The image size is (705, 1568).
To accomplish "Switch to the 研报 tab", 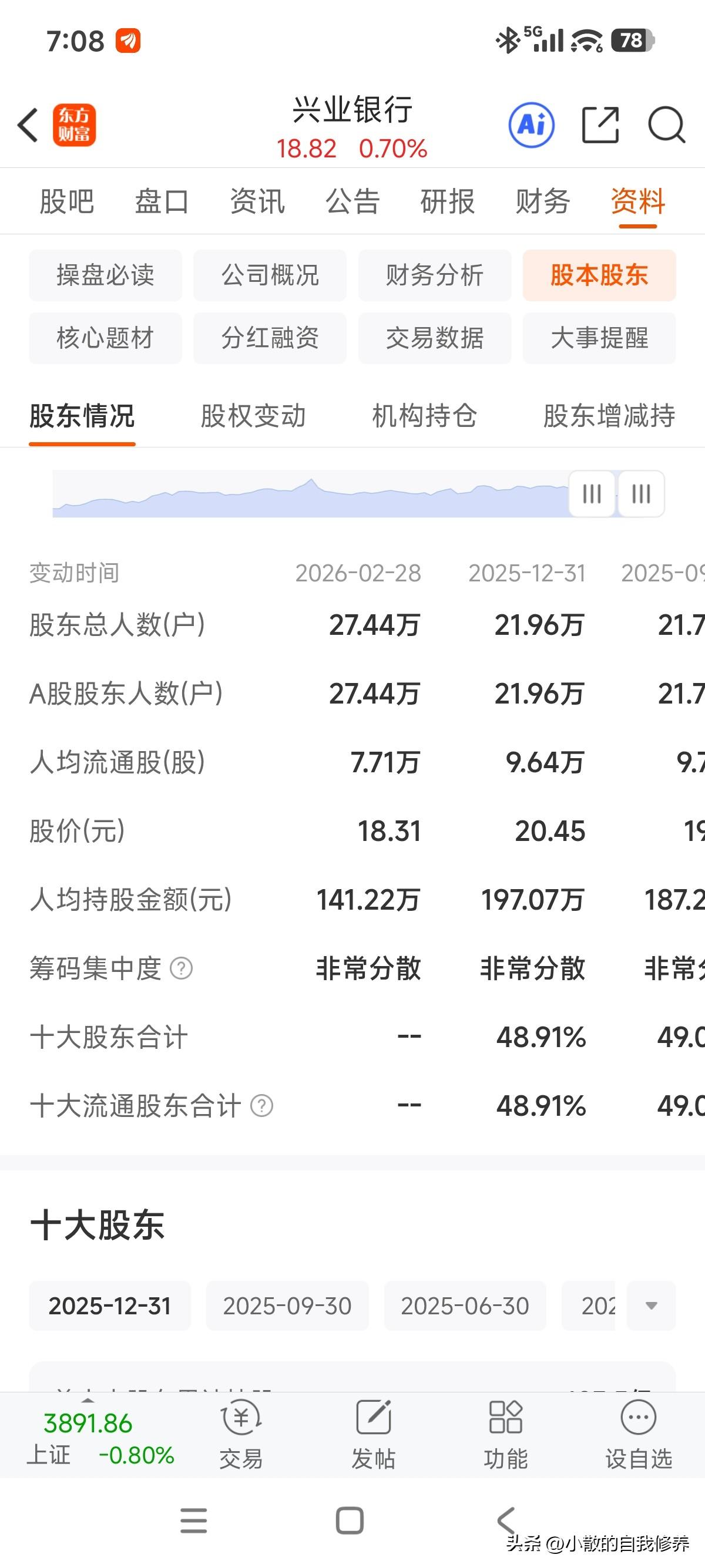I will (448, 201).
